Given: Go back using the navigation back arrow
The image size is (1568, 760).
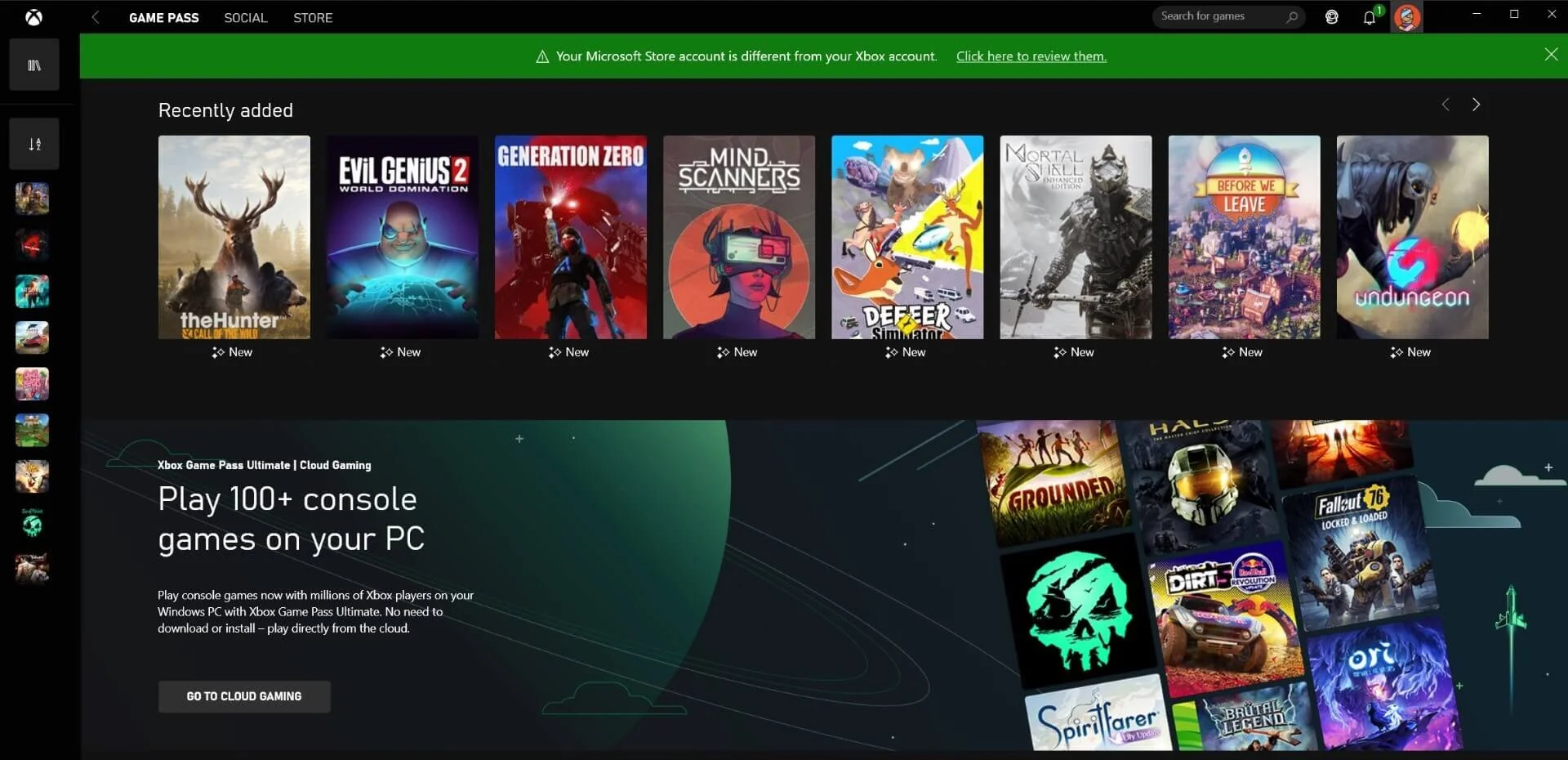Looking at the screenshot, I should point(96,17).
